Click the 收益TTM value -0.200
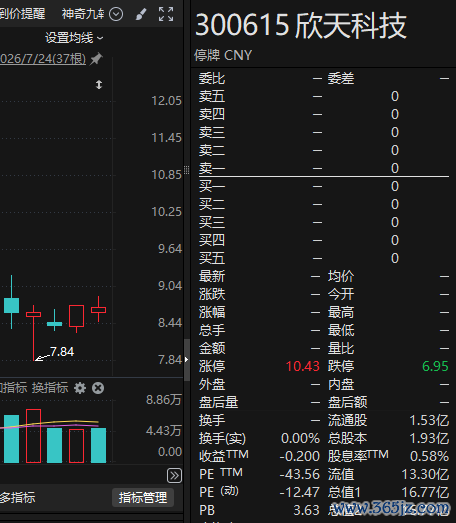Viewport: 456px width, 523px height. pos(300,456)
